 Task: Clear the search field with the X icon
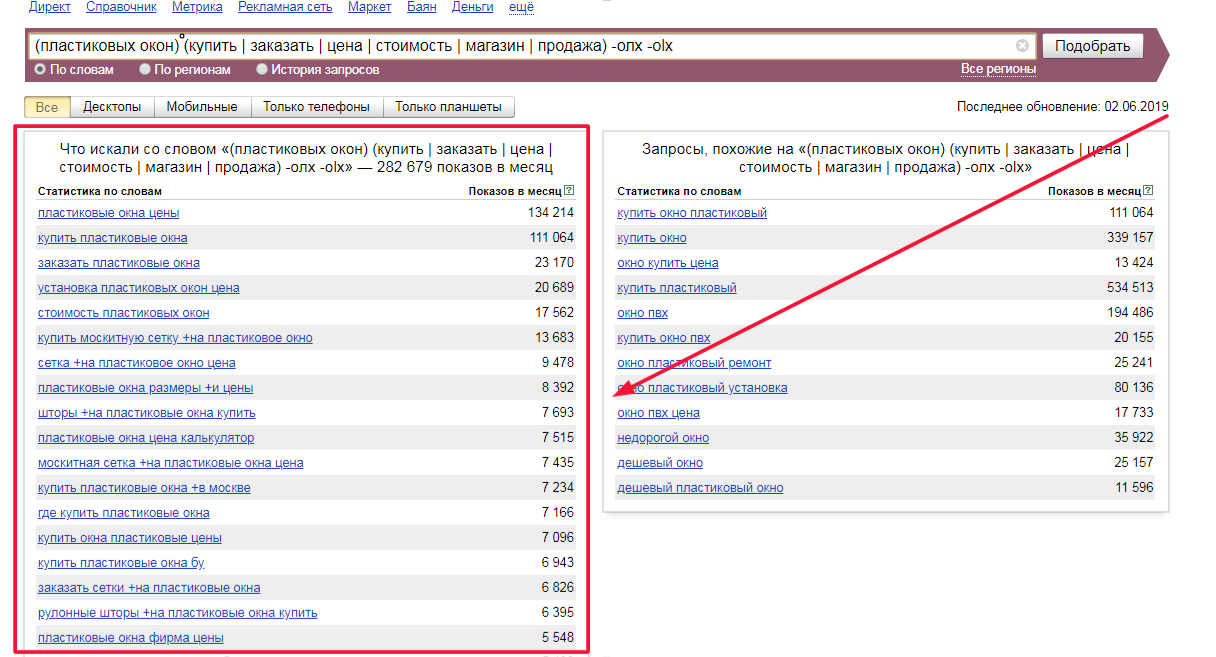(1022, 46)
